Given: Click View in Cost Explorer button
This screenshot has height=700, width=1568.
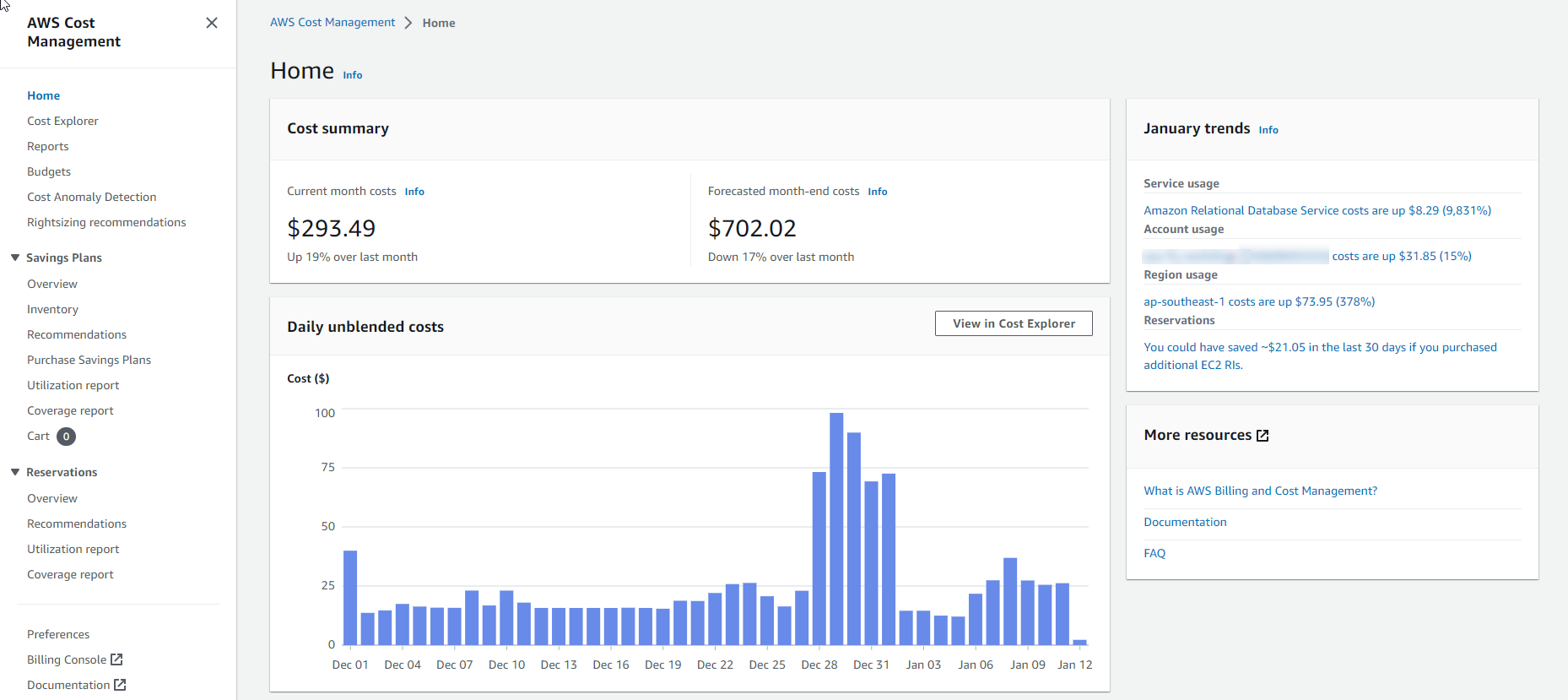Looking at the screenshot, I should tap(1014, 323).
